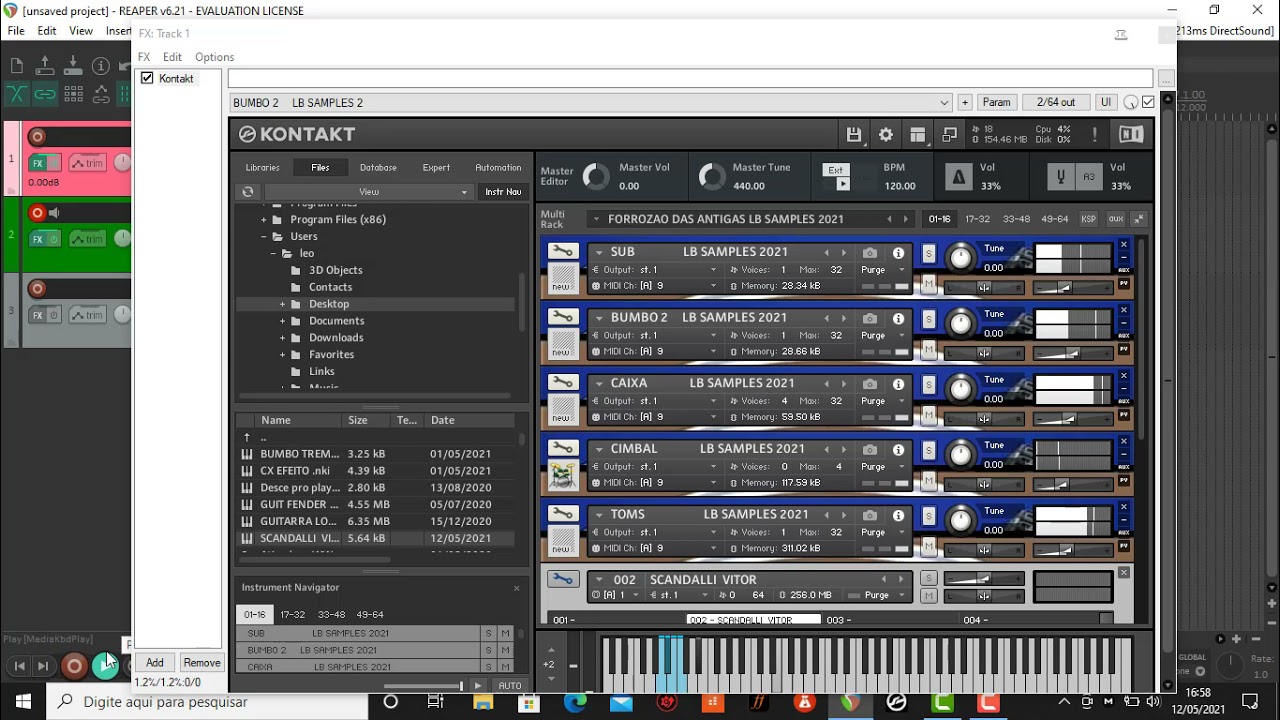1280x720 pixels.
Task: Click the tuning fork reference tone icon
Action: 1060,177
